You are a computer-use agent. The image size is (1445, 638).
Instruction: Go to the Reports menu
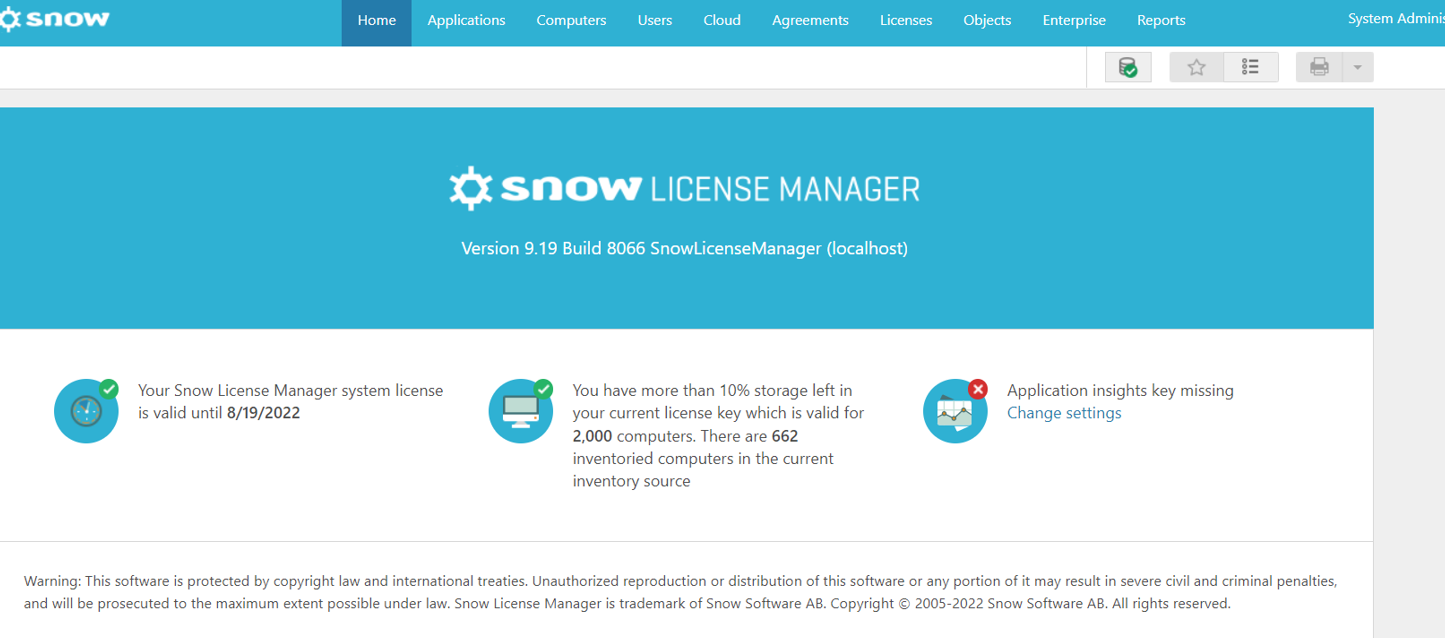(x=1161, y=20)
